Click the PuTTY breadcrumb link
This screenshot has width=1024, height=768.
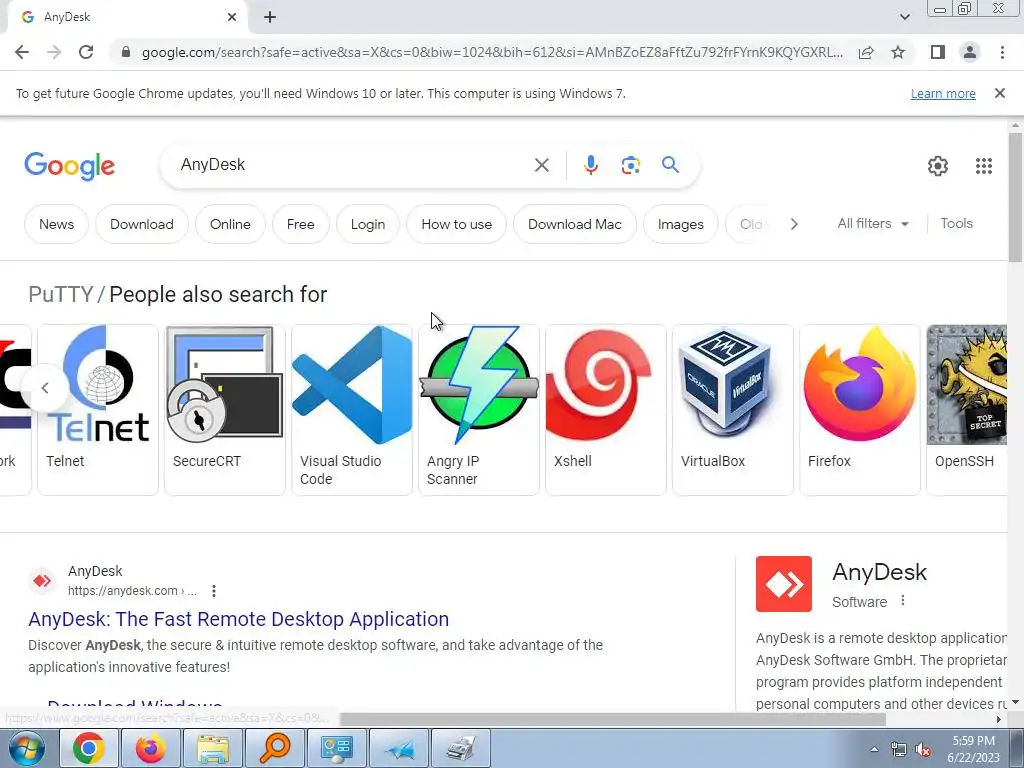61,295
